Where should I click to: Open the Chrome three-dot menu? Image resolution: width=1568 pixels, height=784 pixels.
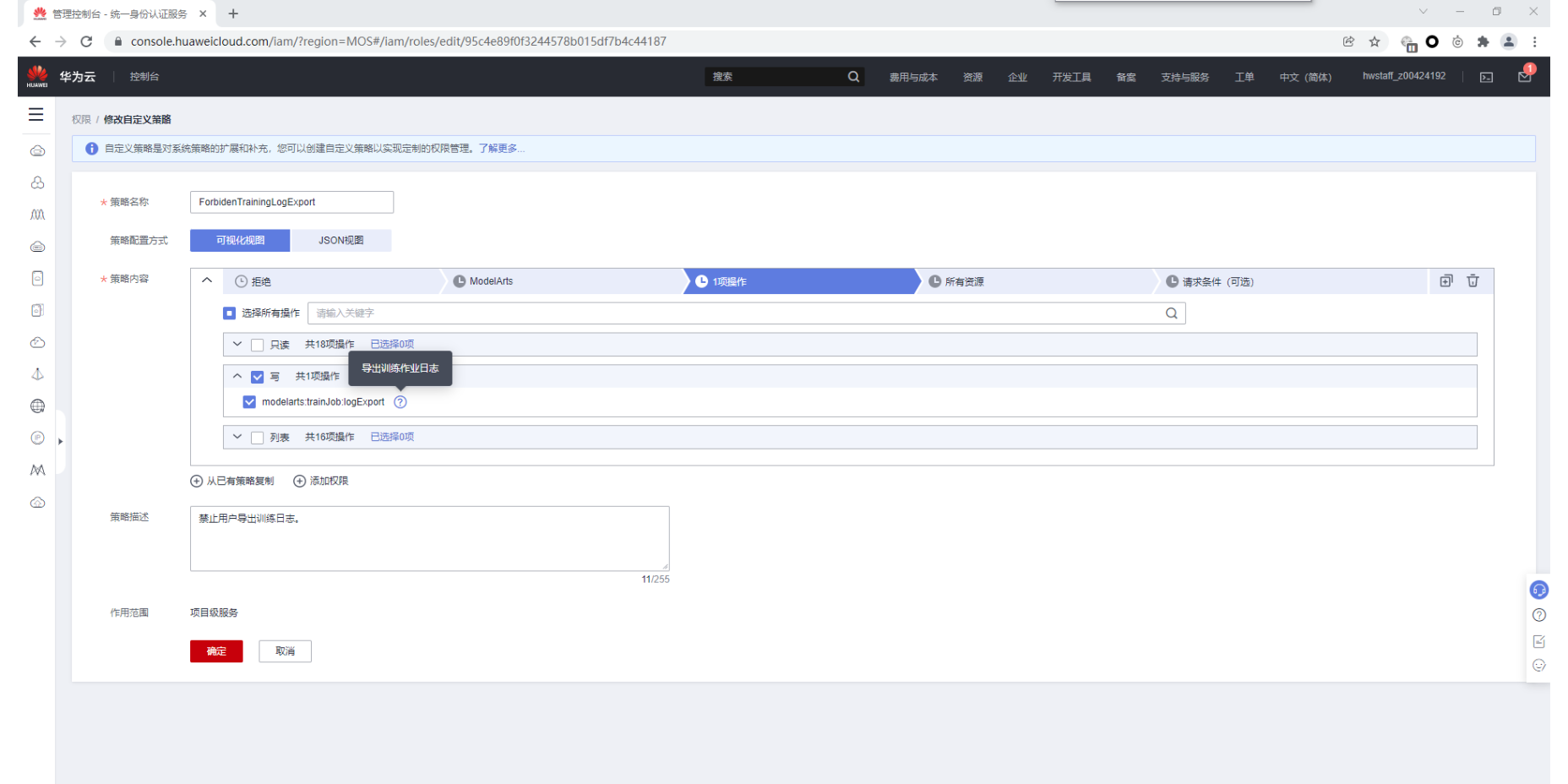click(1534, 41)
